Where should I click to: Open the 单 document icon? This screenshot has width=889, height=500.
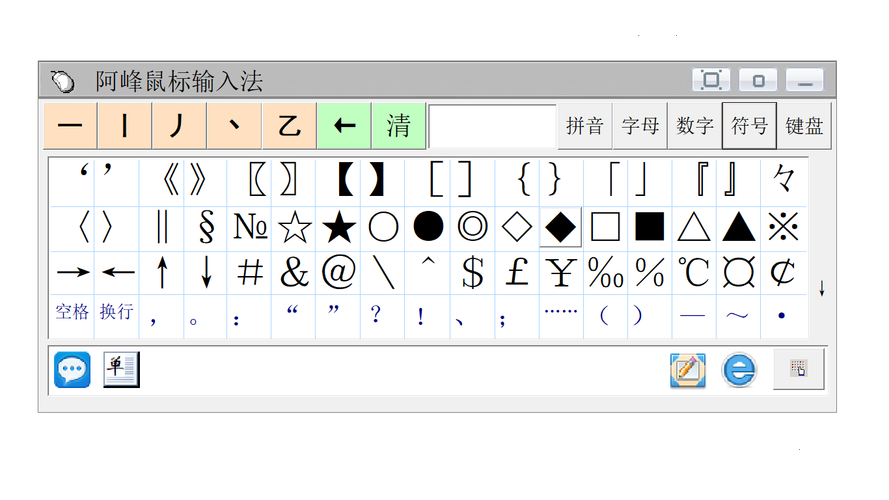point(121,370)
